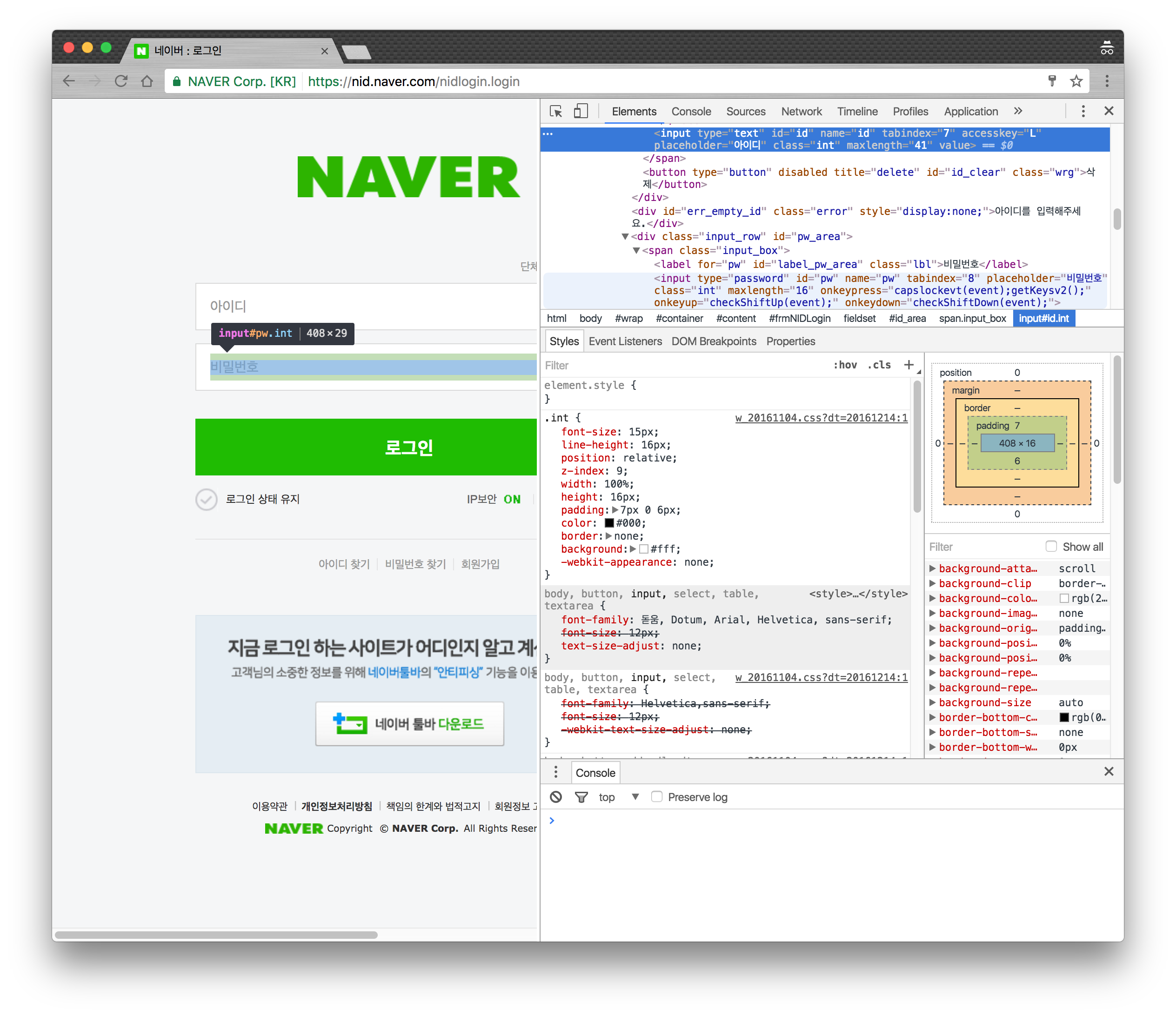This screenshot has width=1176, height=1016.
Task: Switch to the Network tab
Action: point(801,111)
